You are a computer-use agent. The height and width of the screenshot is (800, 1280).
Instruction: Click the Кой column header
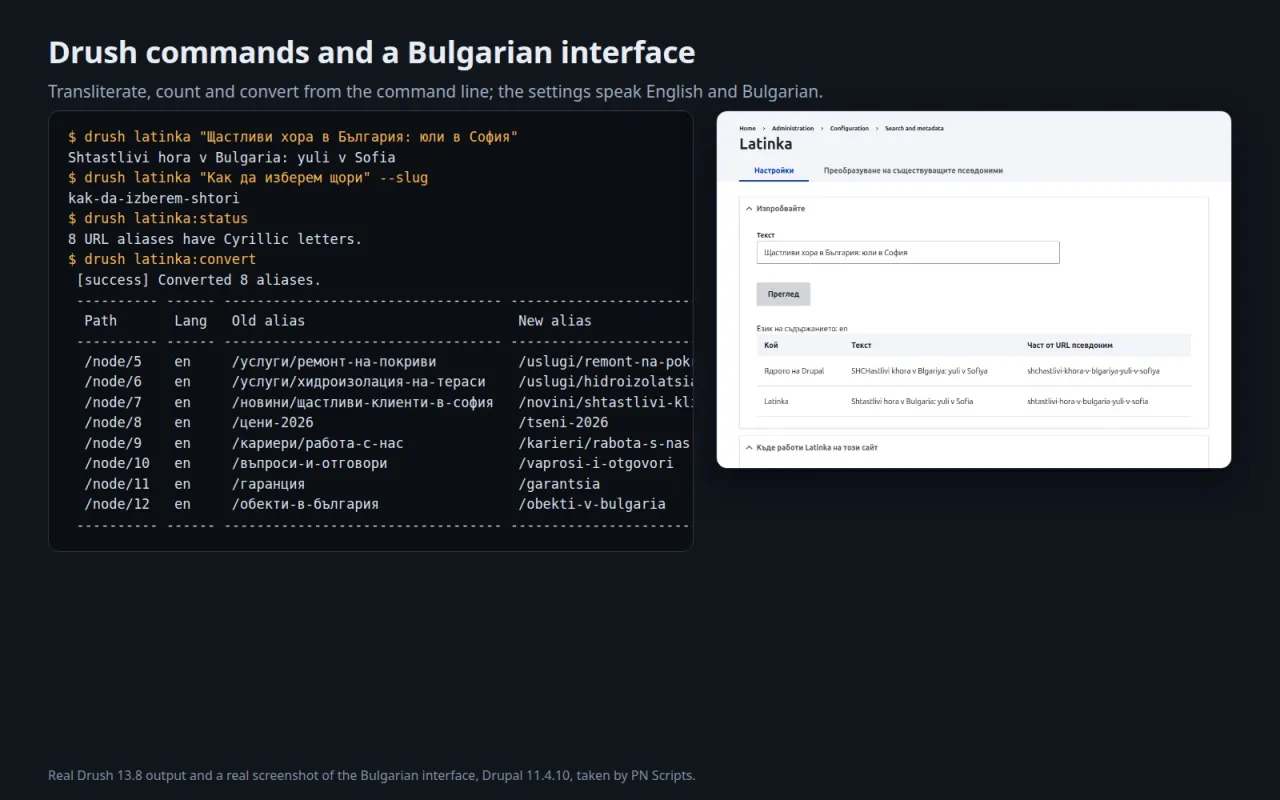(770, 345)
